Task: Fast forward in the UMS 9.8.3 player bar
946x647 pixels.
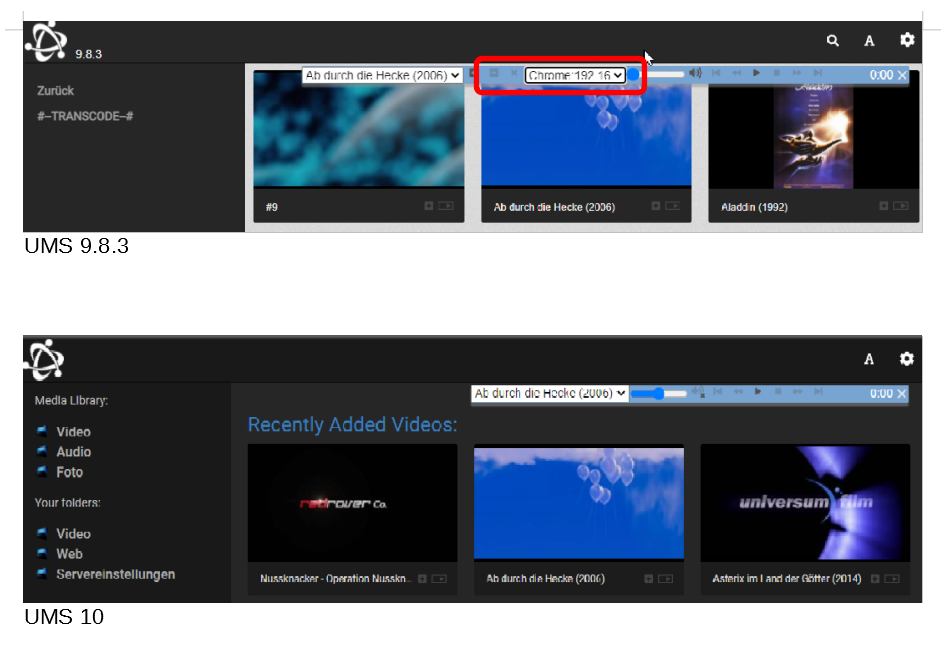Action: coord(797,73)
